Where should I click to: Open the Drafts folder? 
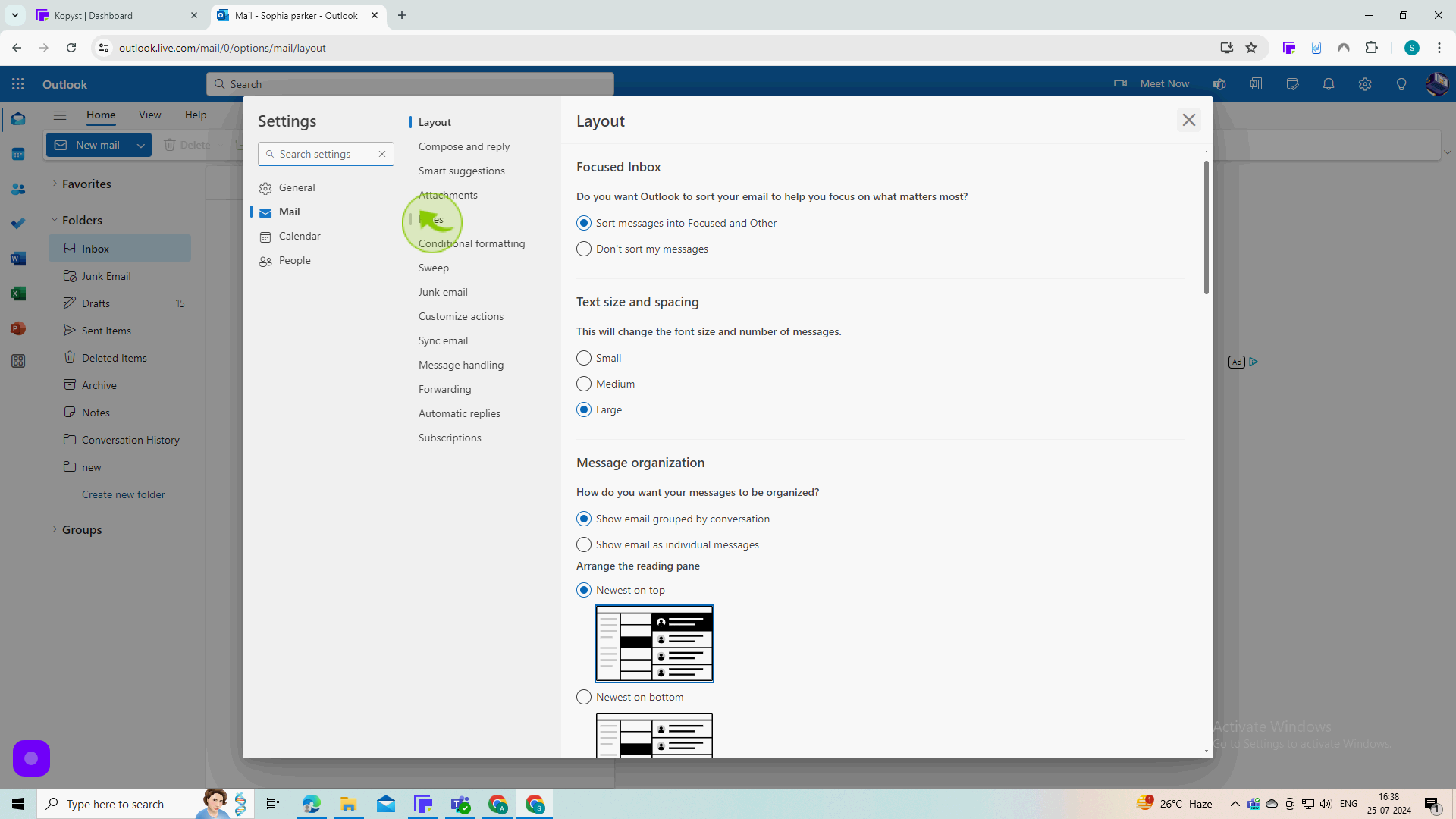[120, 303]
